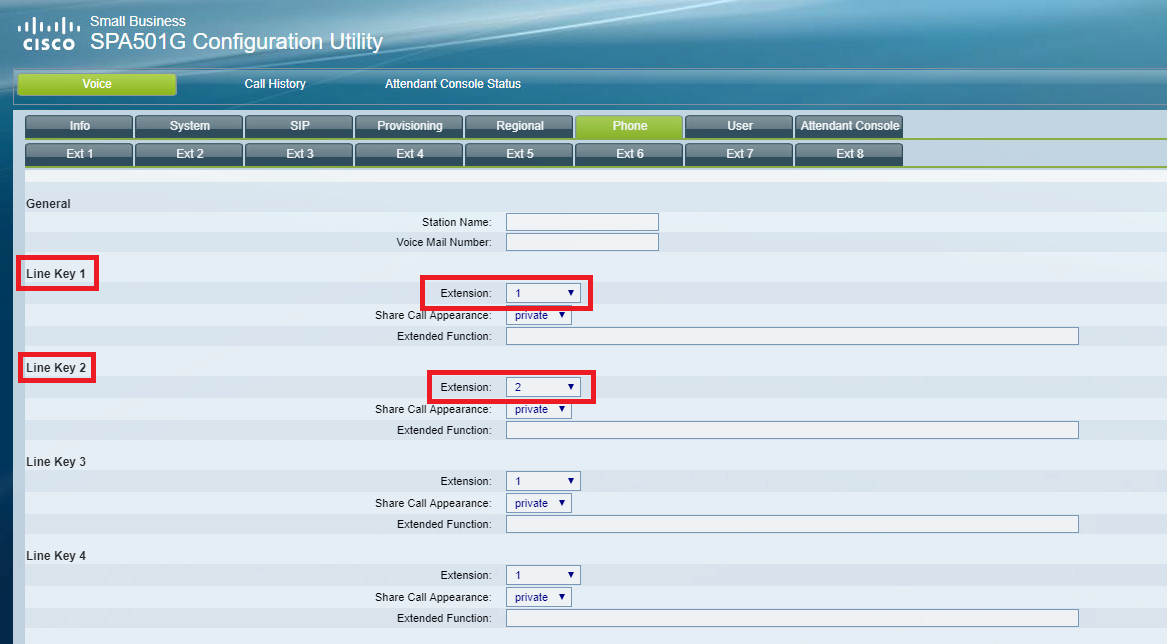The width and height of the screenshot is (1167, 644).
Task: Go to the Provisioning tab
Action: (x=409, y=126)
